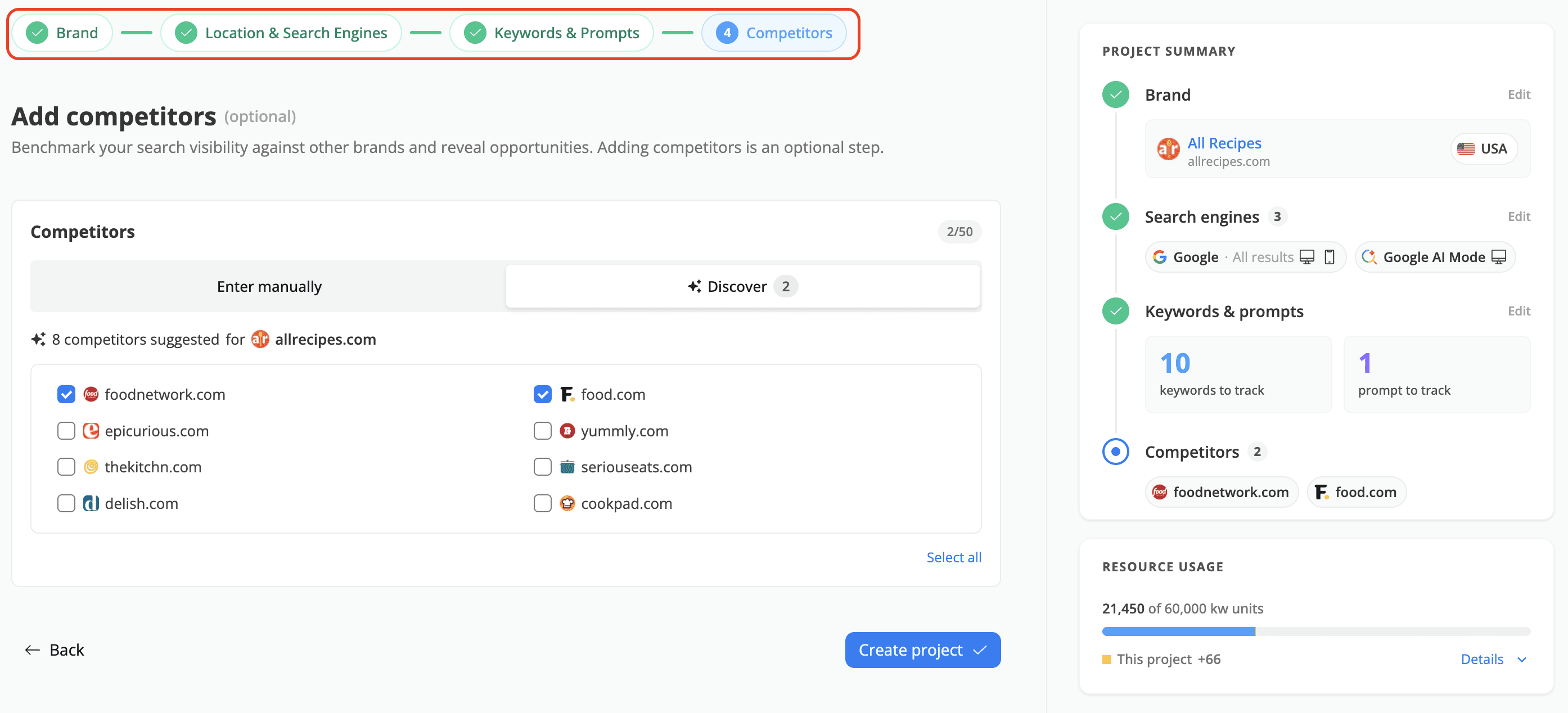Image resolution: width=1568 pixels, height=713 pixels.
Task: Click the All Recipes brand logo in Project Summary
Action: pyautogui.click(x=1168, y=148)
